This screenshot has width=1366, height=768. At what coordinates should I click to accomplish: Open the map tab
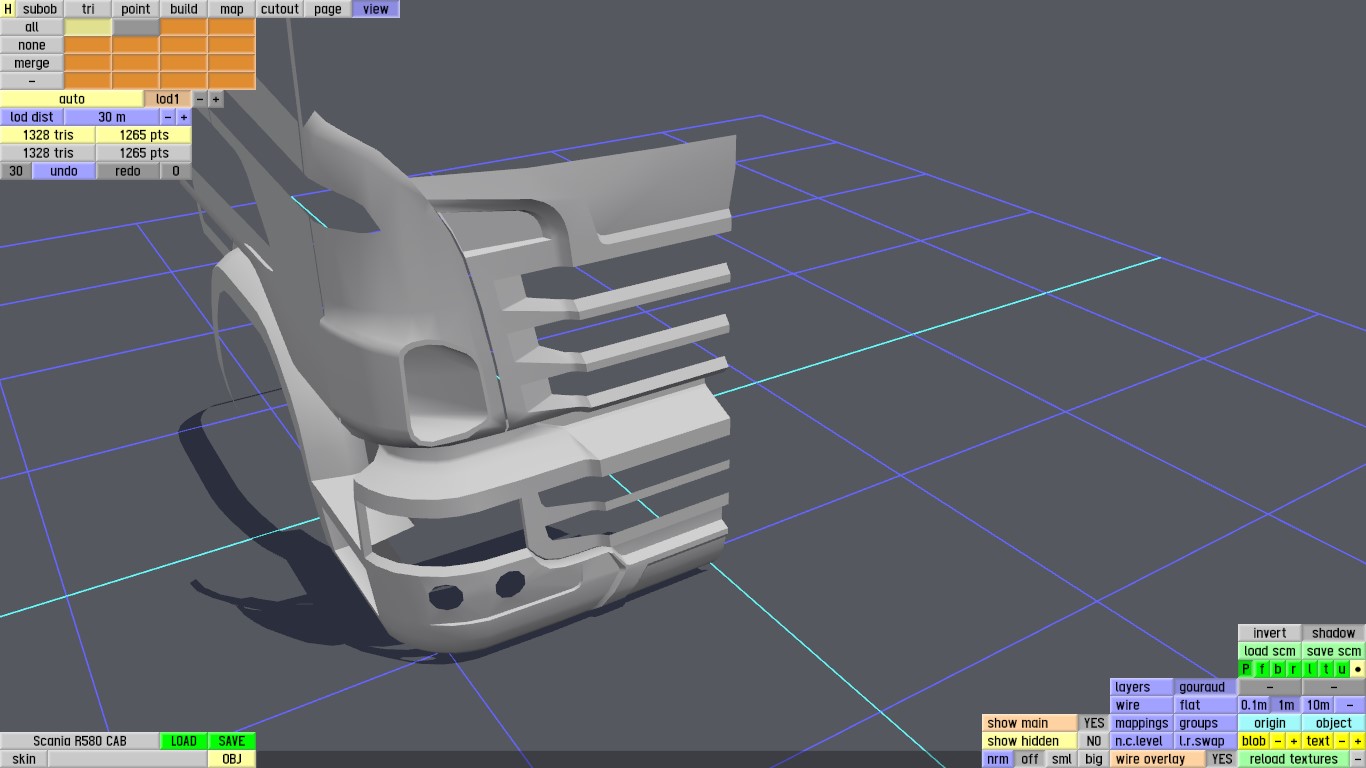coord(232,9)
